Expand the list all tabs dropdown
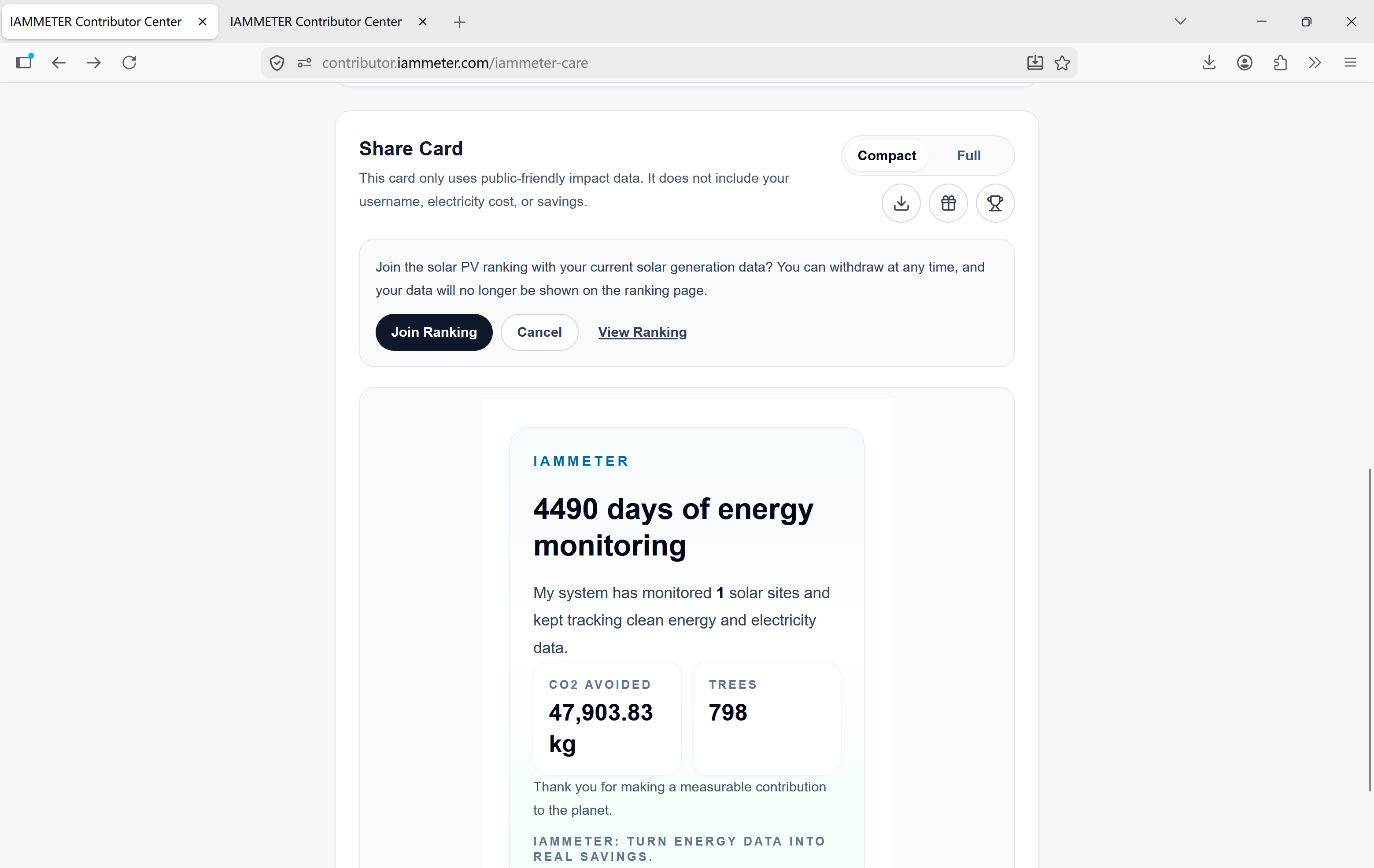Viewport: 1374px width, 868px height. (x=1181, y=22)
